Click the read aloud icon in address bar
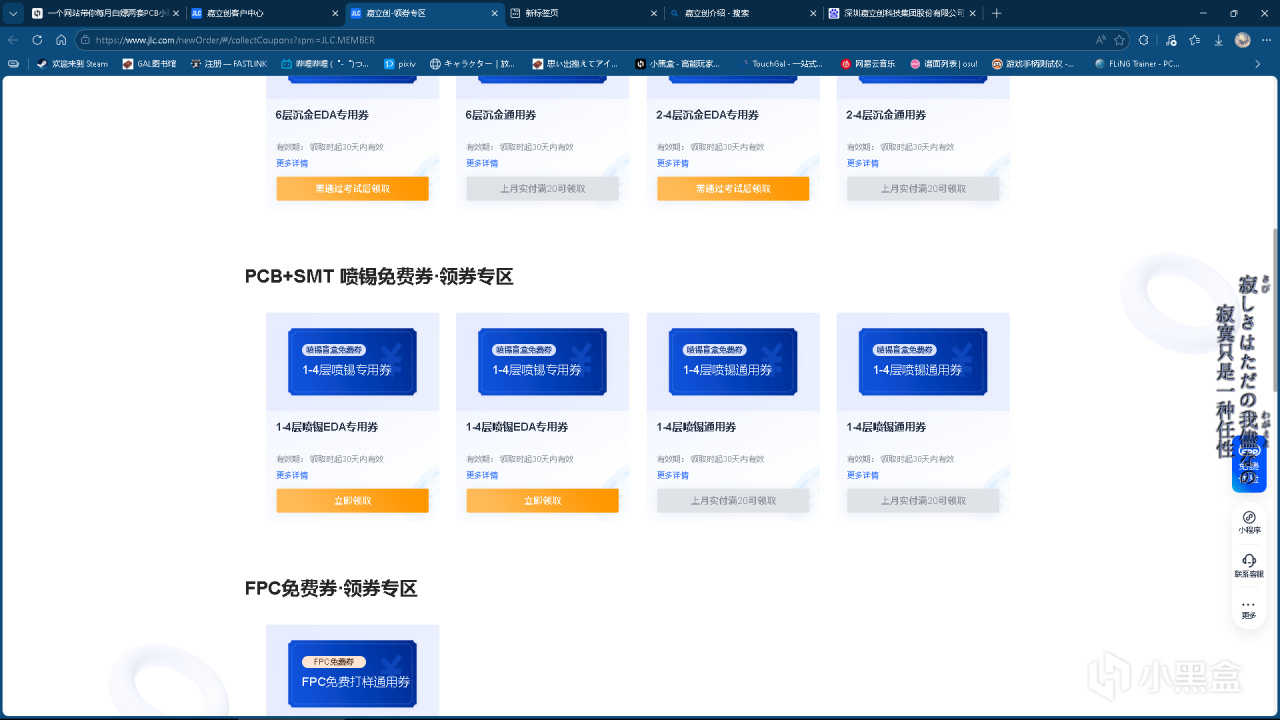 pos(1100,40)
